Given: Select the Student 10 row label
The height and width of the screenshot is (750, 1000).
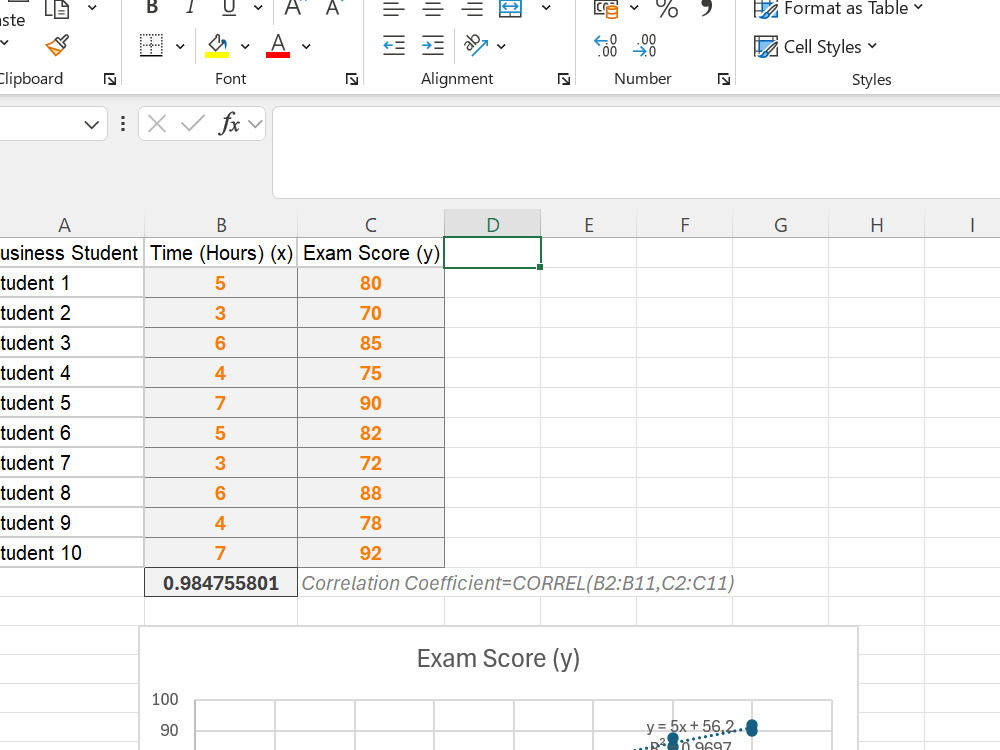Looking at the screenshot, I should tap(71, 553).
